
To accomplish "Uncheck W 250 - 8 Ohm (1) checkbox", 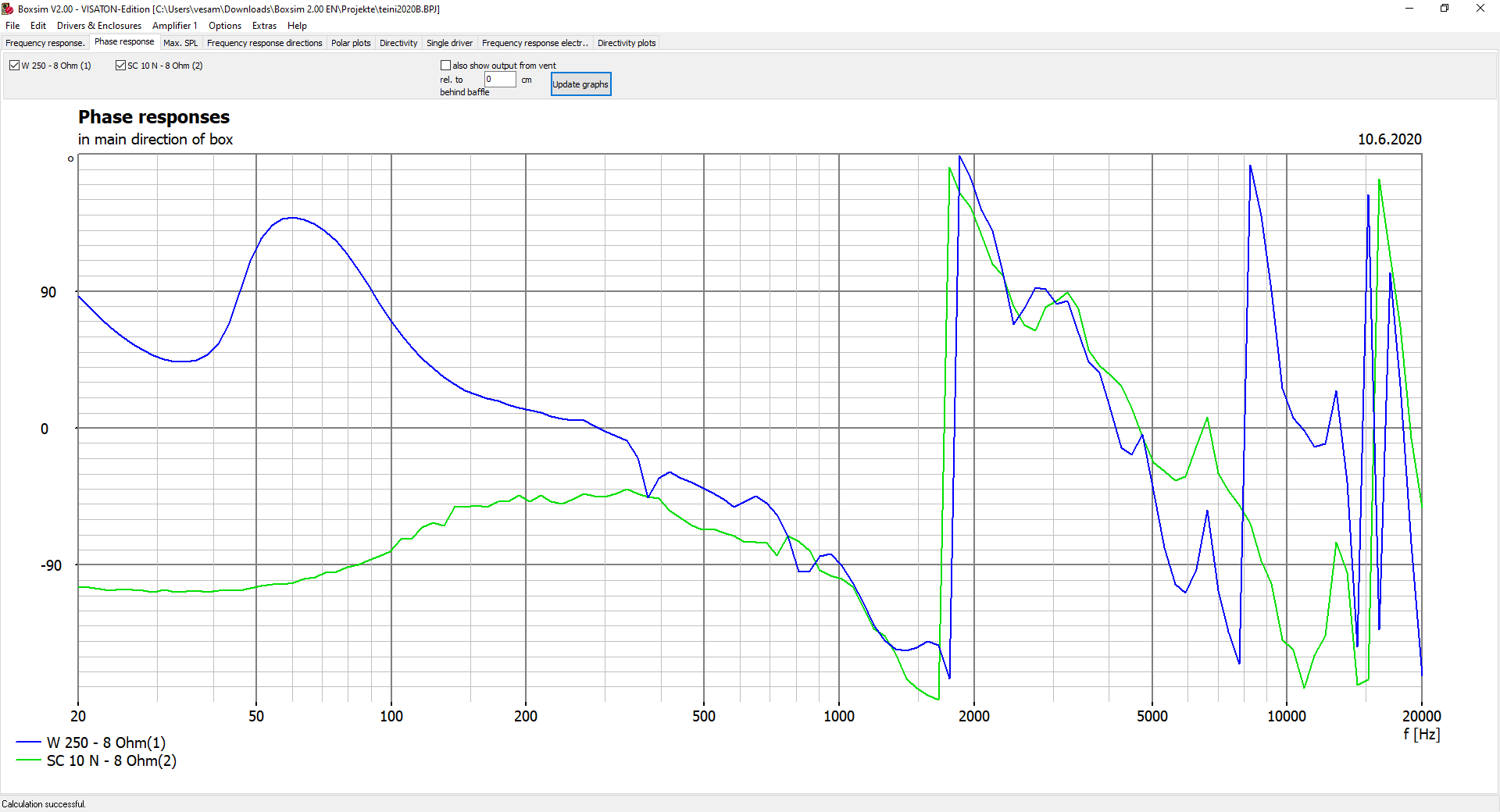I will [14, 66].
